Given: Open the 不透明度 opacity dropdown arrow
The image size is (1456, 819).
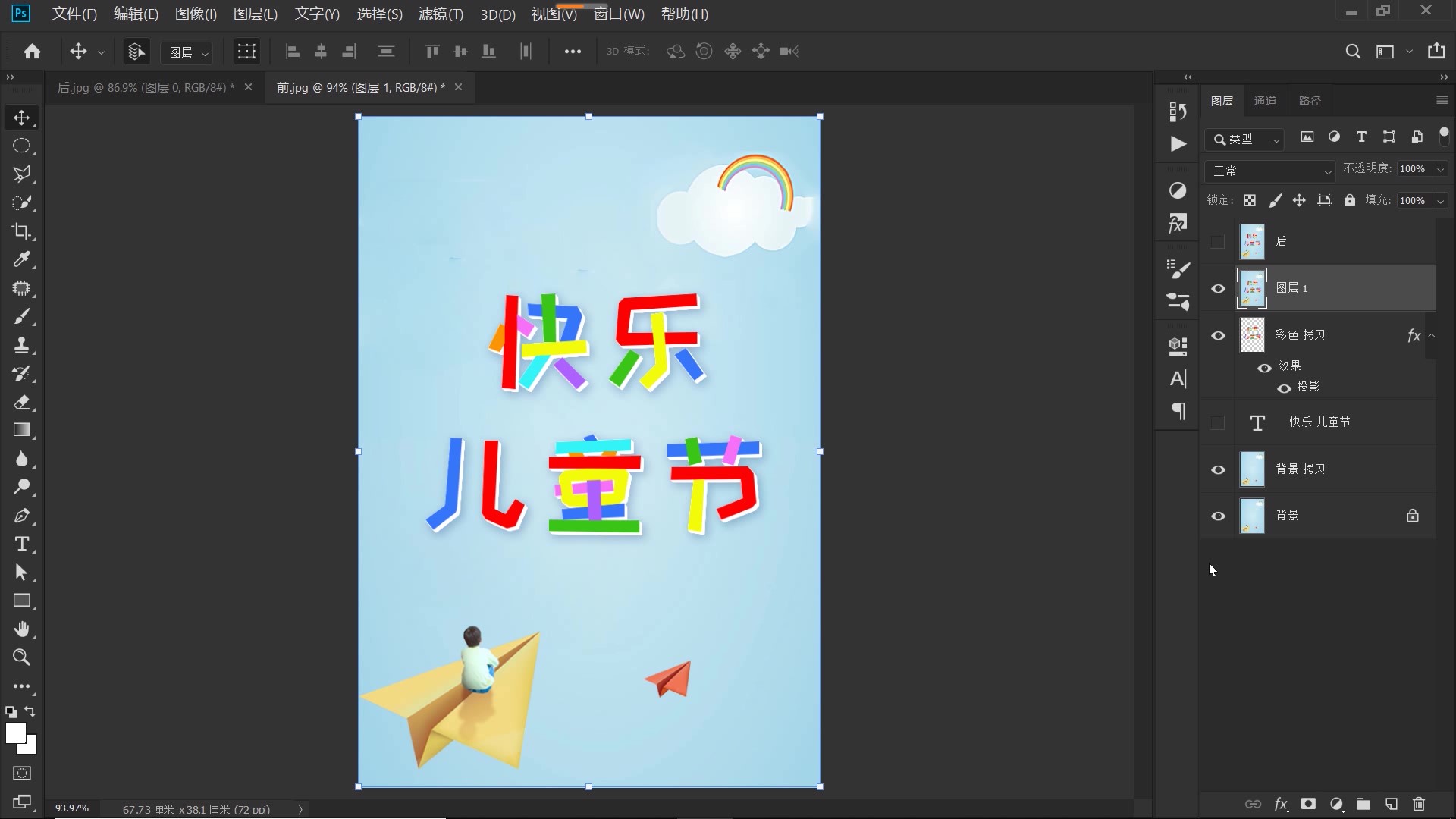Looking at the screenshot, I should click(1440, 169).
